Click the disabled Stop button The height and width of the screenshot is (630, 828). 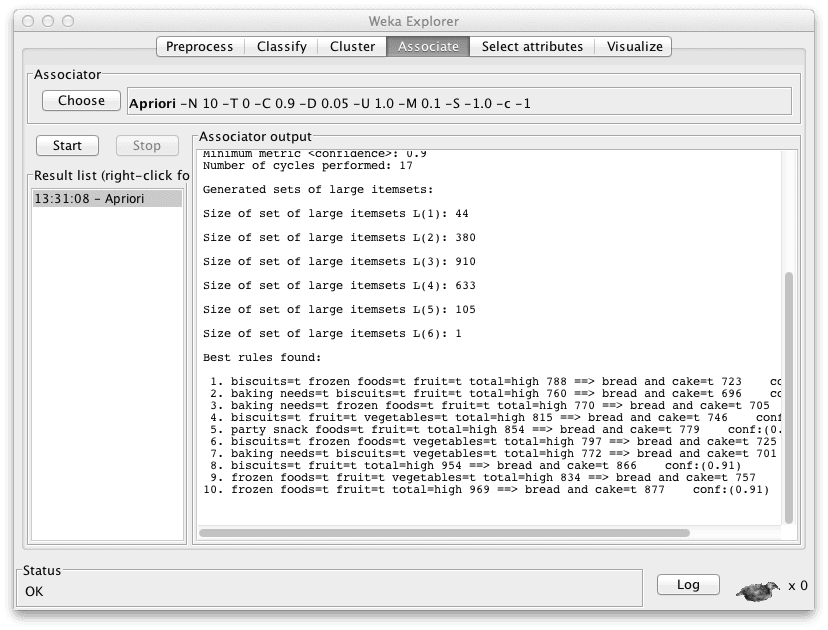click(x=147, y=145)
